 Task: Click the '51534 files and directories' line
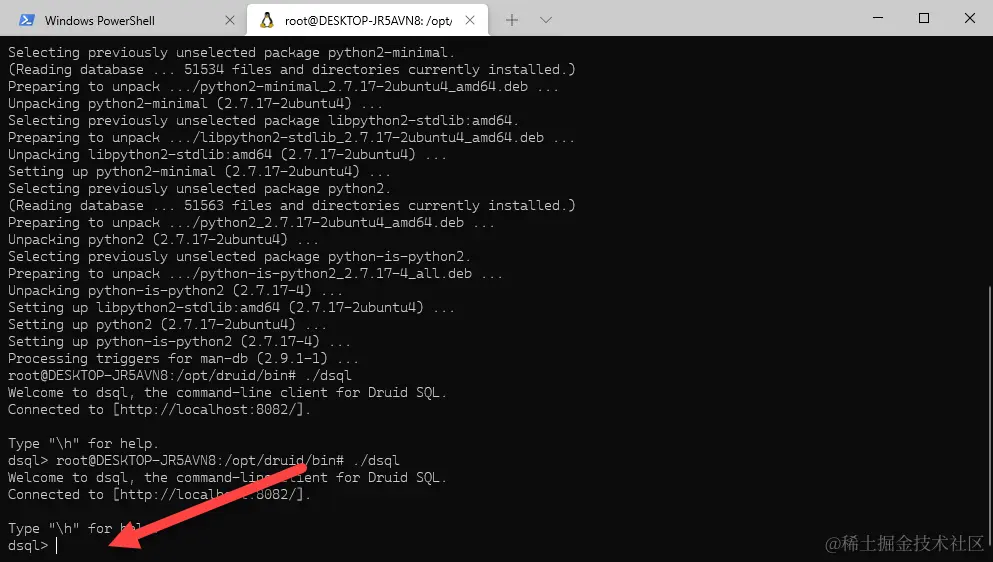(x=291, y=70)
